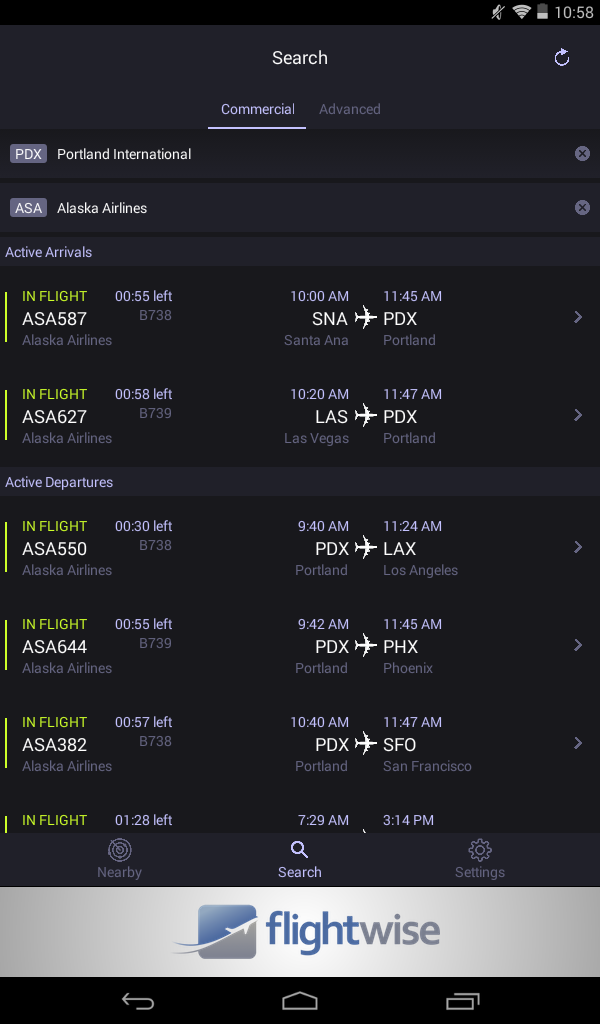Open ASA627 Las Vegas flight chevron
Image resolution: width=600 pixels, height=1024 pixels.
(x=578, y=415)
